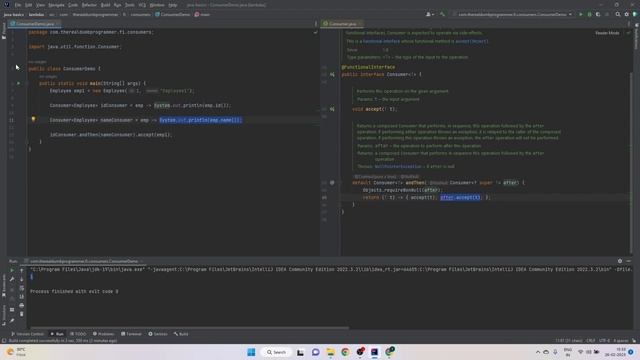640x360 pixels.
Task: Click the gutter icon beside andThen method
Action: click(x=332, y=182)
